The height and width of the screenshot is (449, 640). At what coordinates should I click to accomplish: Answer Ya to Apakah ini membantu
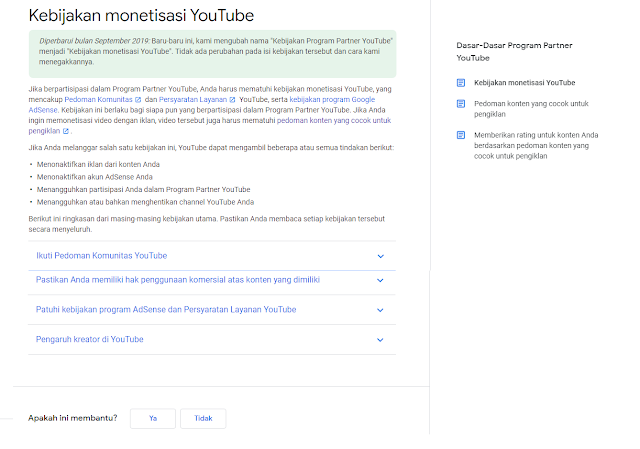pos(153,418)
